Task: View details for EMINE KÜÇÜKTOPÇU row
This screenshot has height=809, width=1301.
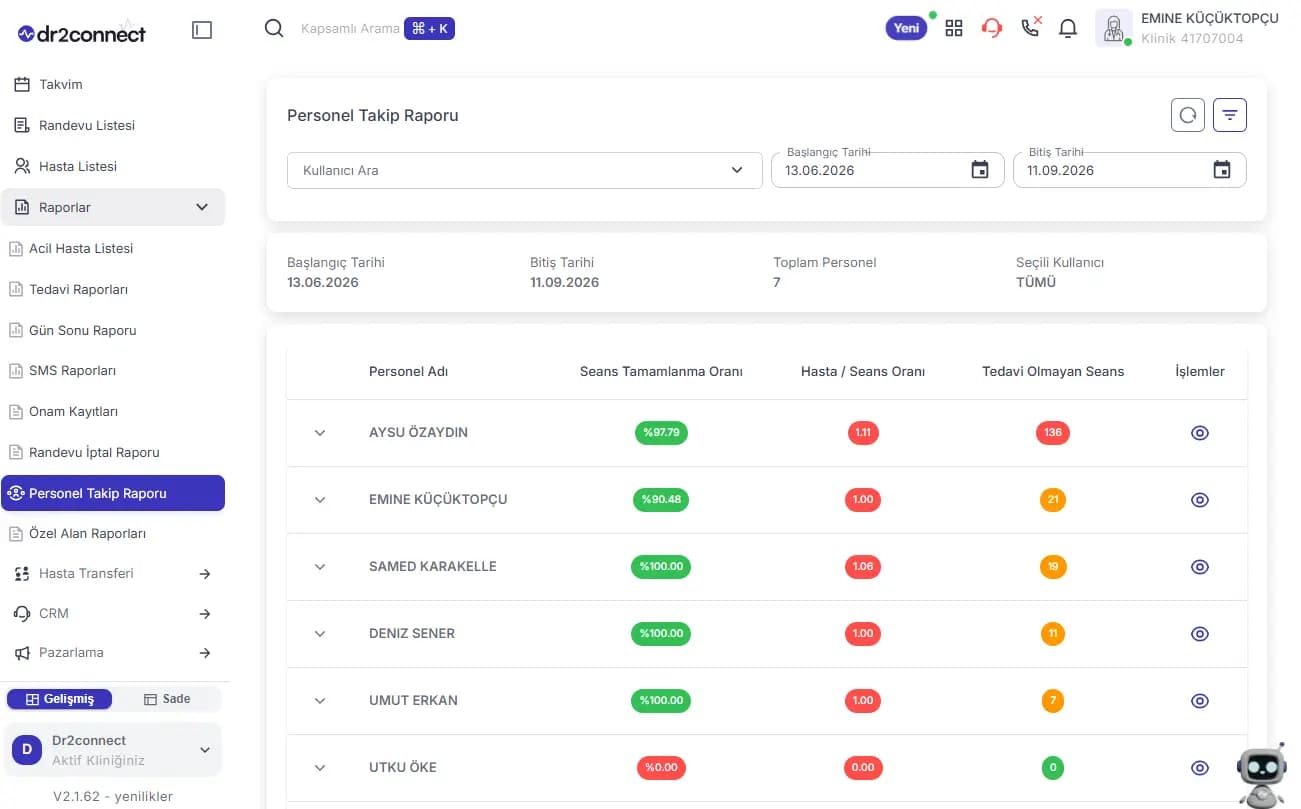Action: tap(1200, 500)
